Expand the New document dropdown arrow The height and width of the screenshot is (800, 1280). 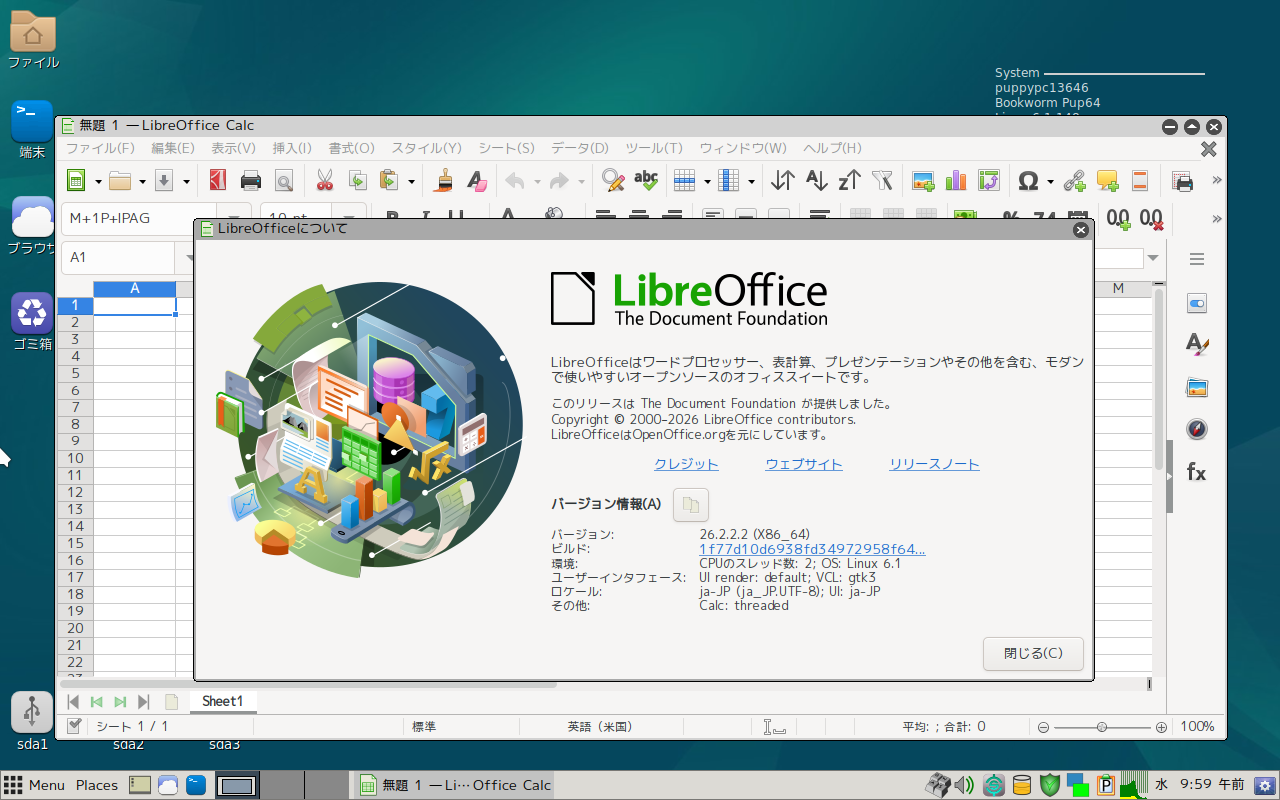pyautogui.click(x=98, y=182)
